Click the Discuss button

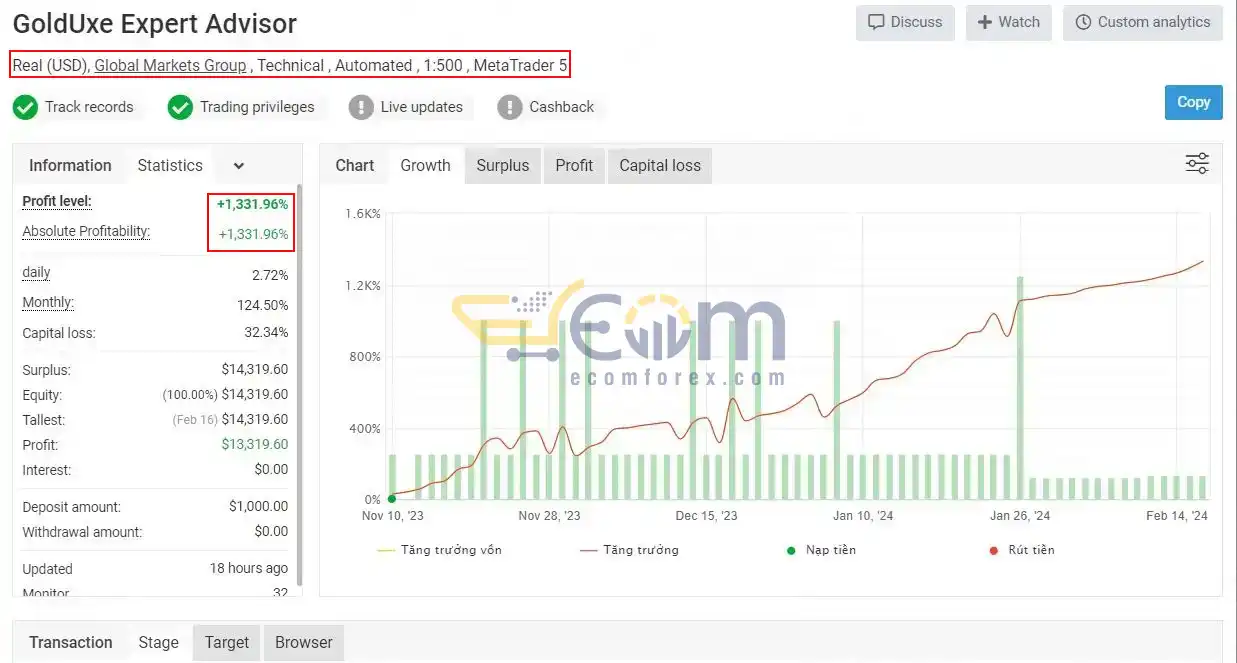pos(905,22)
